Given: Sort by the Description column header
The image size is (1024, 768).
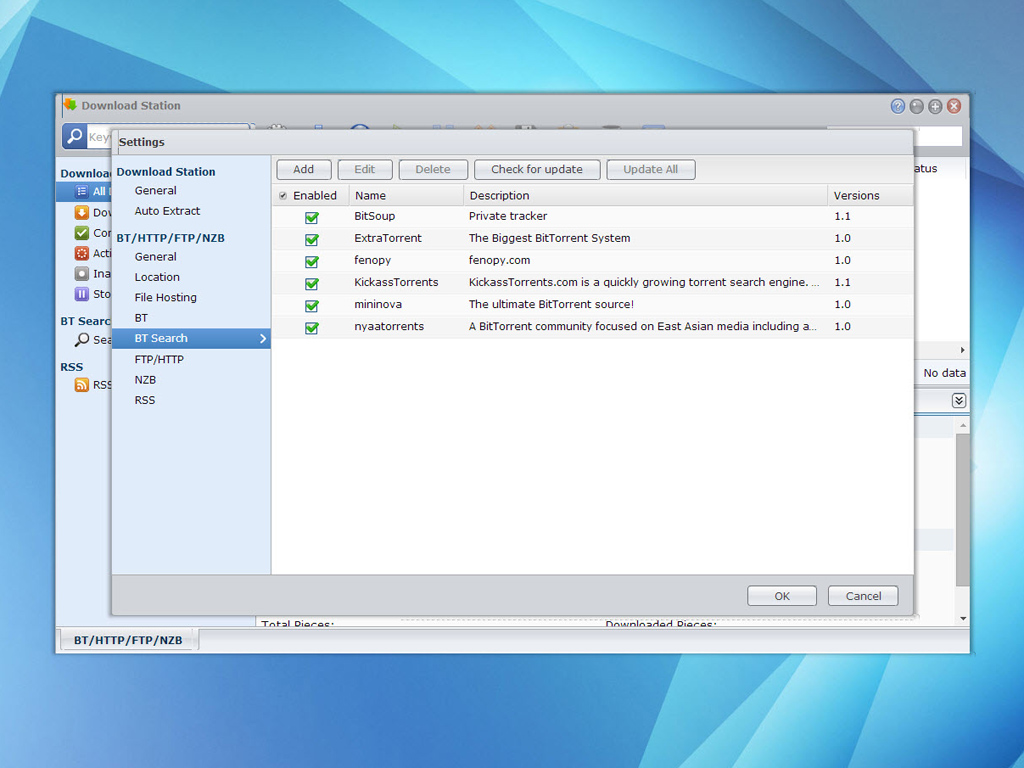Looking at the screenshot, I should pyautogui.click(x=645, y=195).
